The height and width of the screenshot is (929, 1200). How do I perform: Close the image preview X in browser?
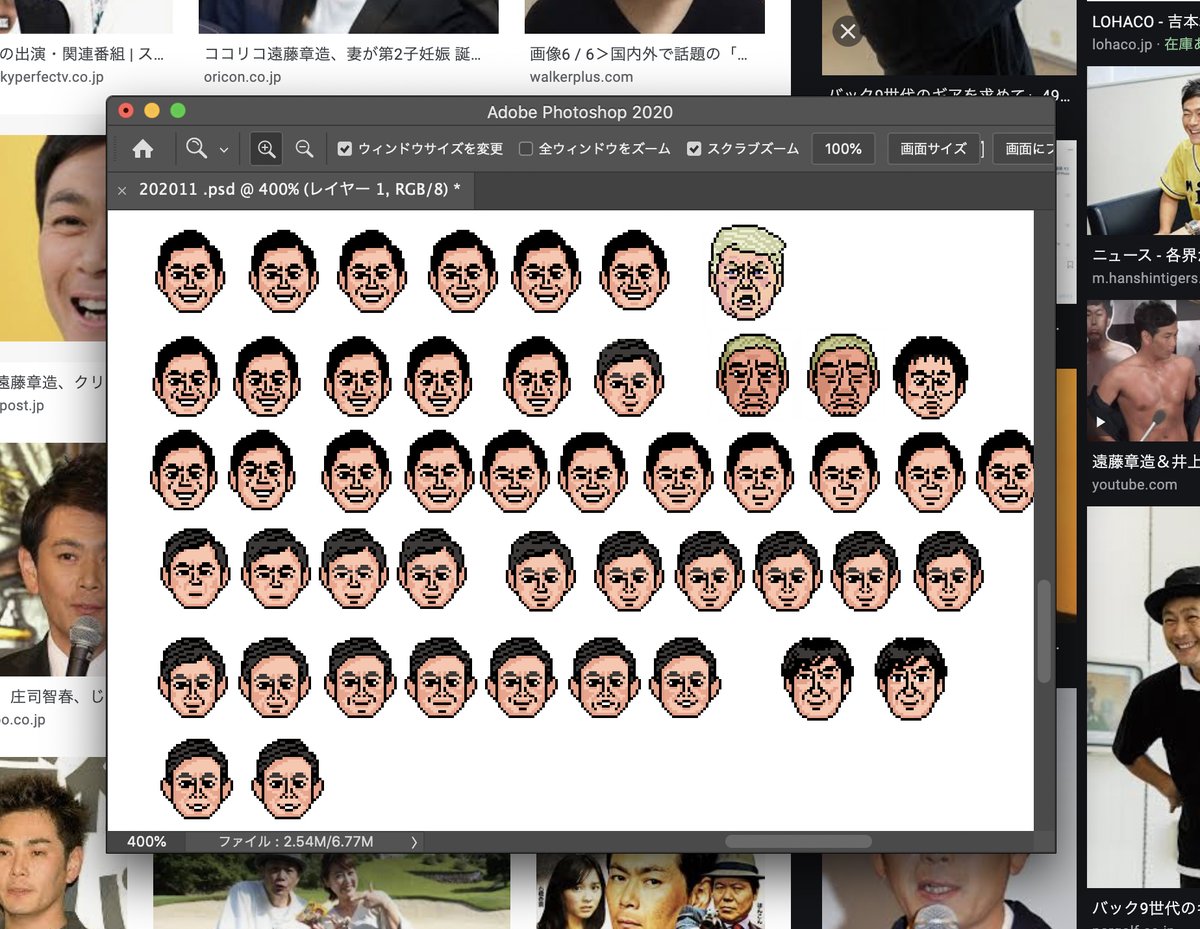(848, 31)
